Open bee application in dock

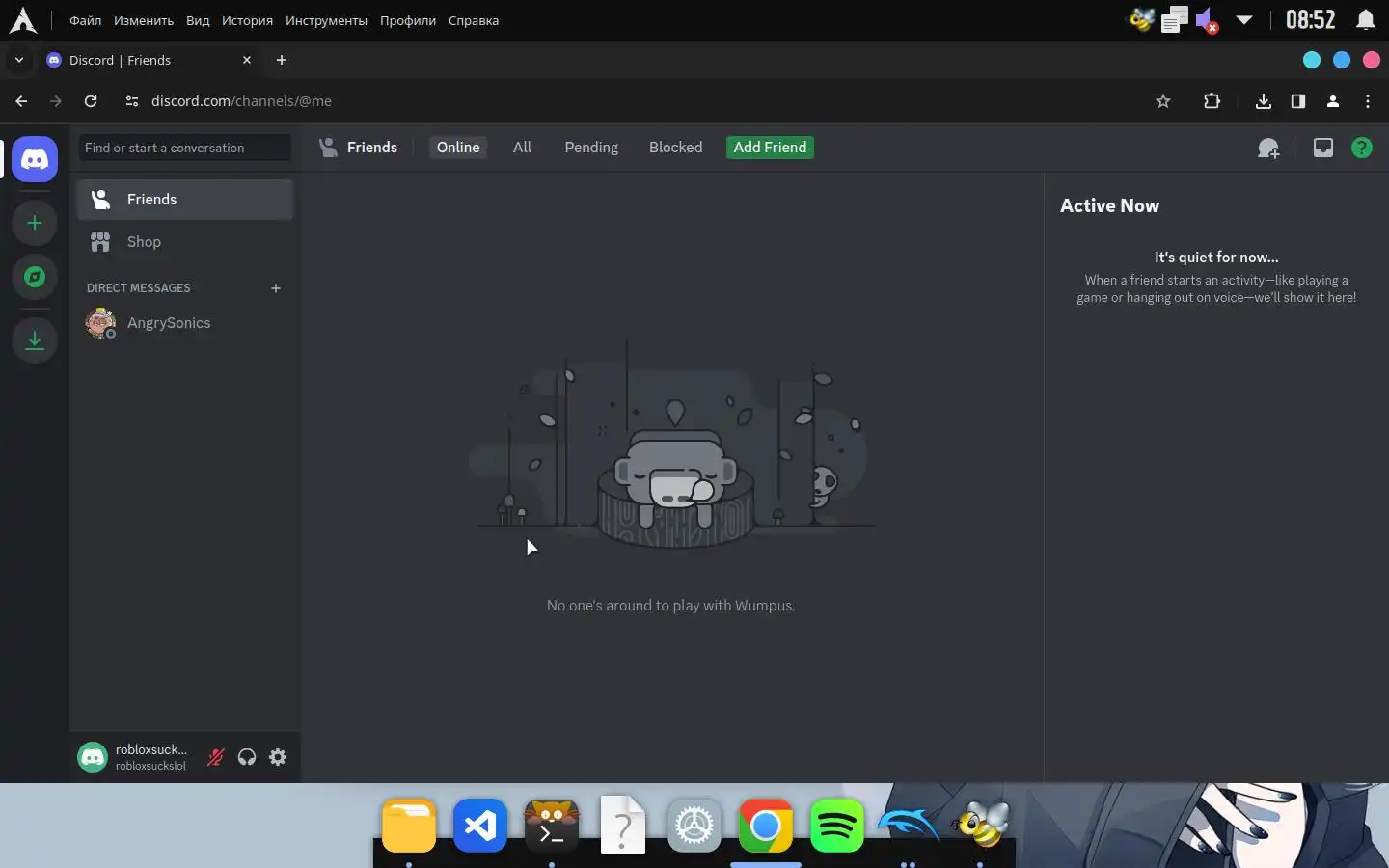pos(980,825)
